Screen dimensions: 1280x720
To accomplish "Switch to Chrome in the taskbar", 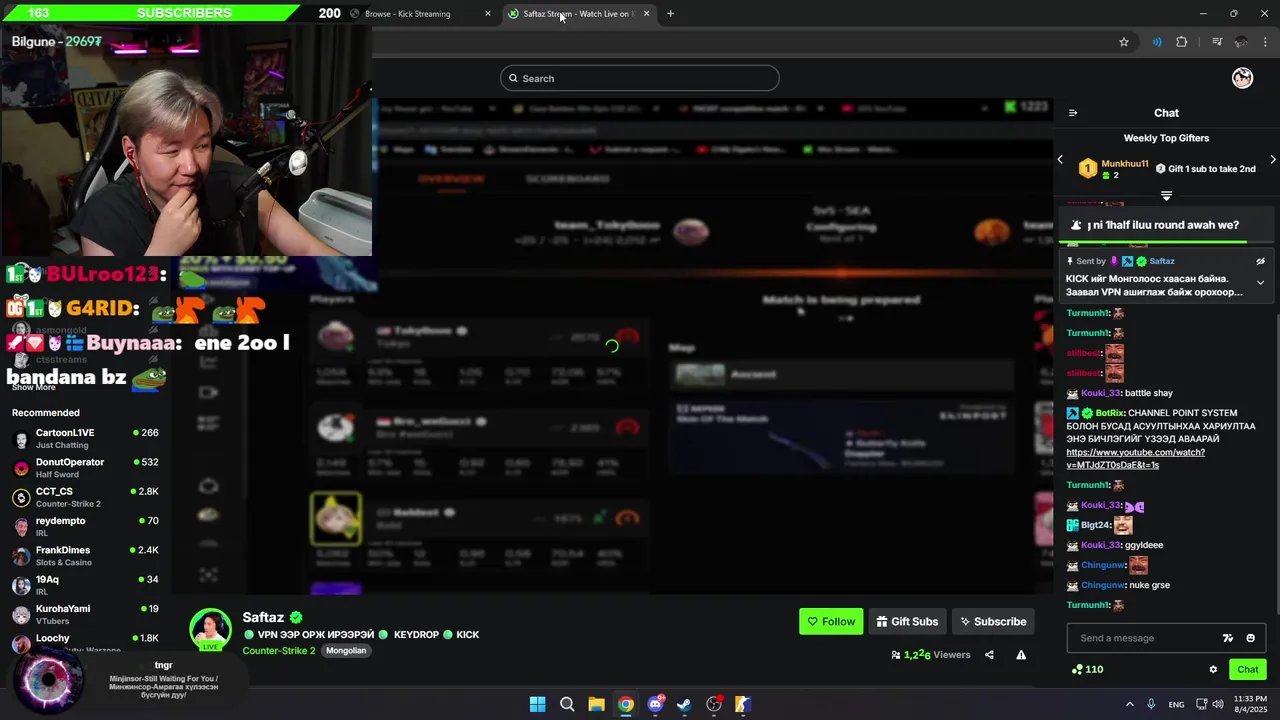I will point(625,704).
